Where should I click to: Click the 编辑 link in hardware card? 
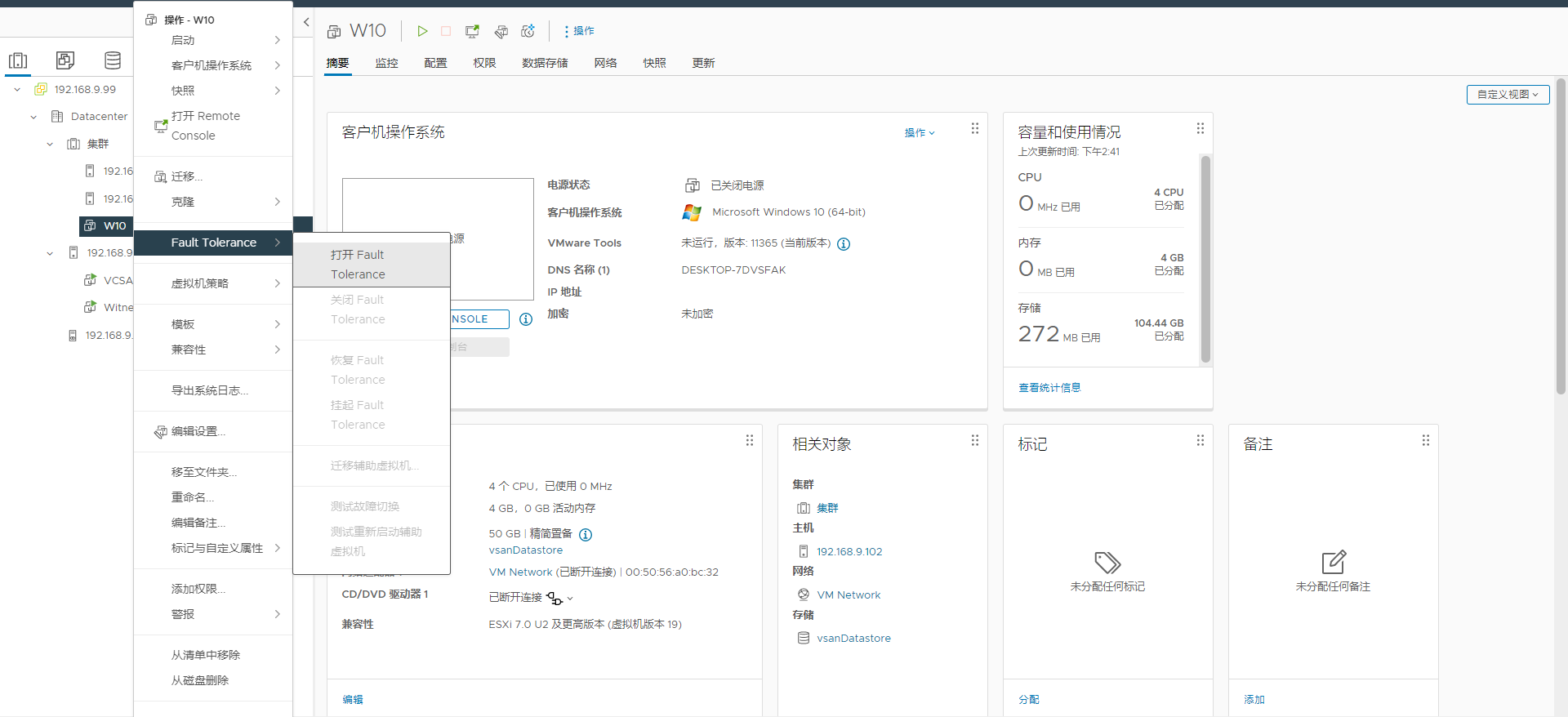point(353,700)
